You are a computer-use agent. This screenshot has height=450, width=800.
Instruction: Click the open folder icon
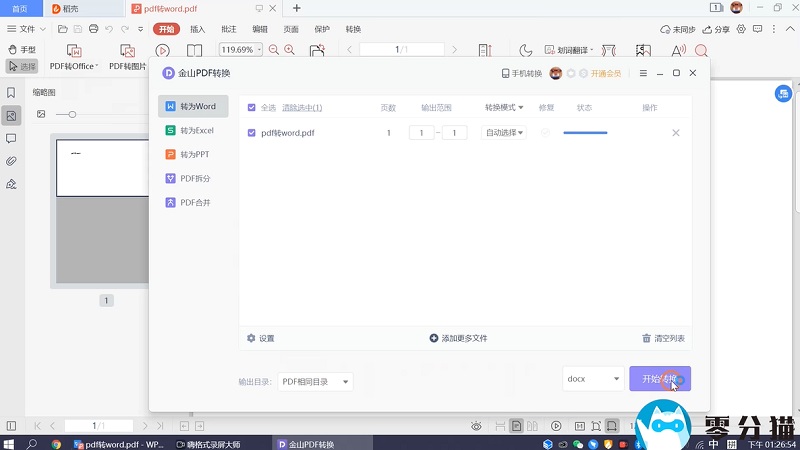pyautogui.click(x=62, y=29)
